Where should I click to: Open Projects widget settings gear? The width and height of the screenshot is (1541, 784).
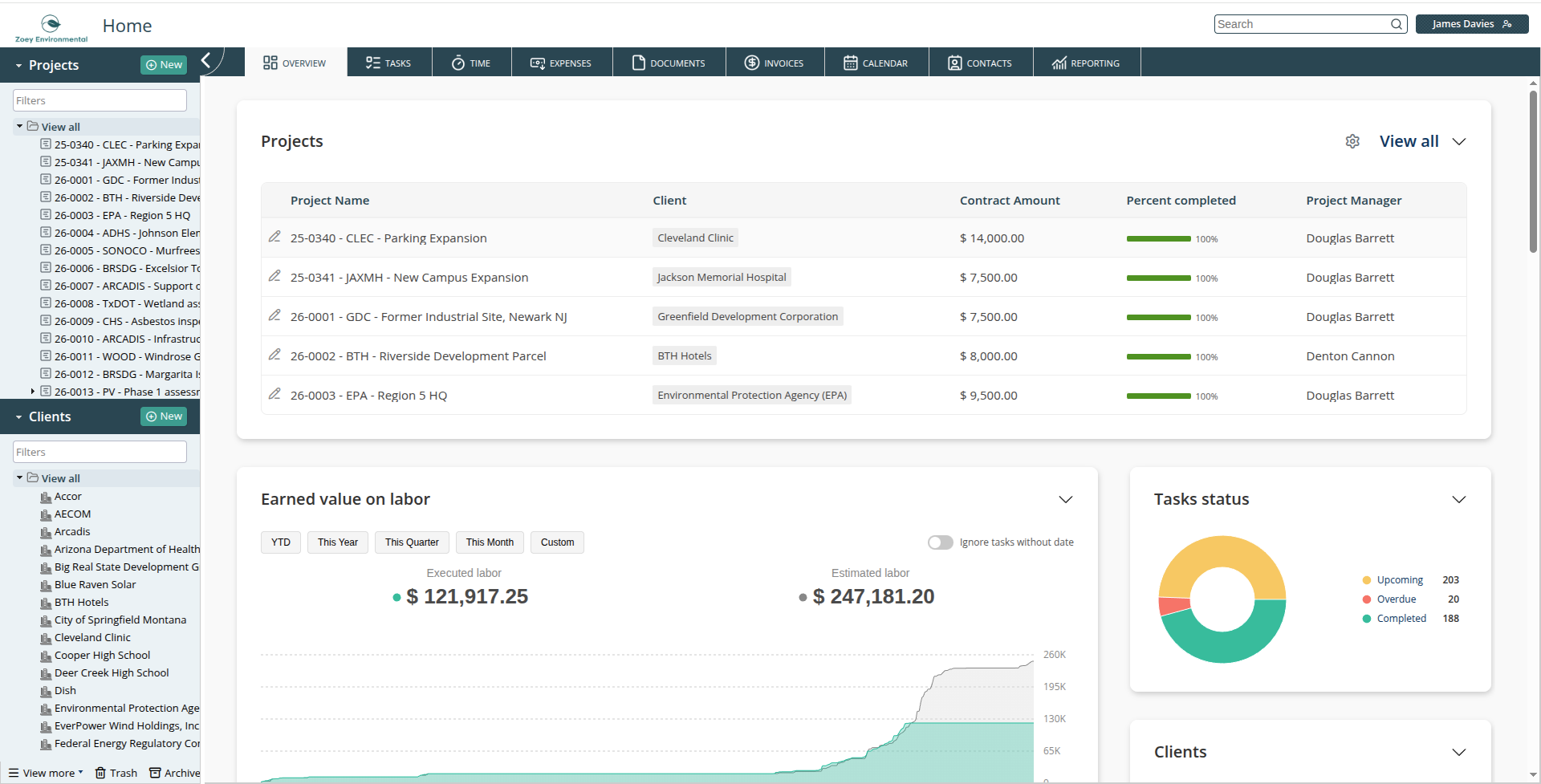(x=1352, y=141)
